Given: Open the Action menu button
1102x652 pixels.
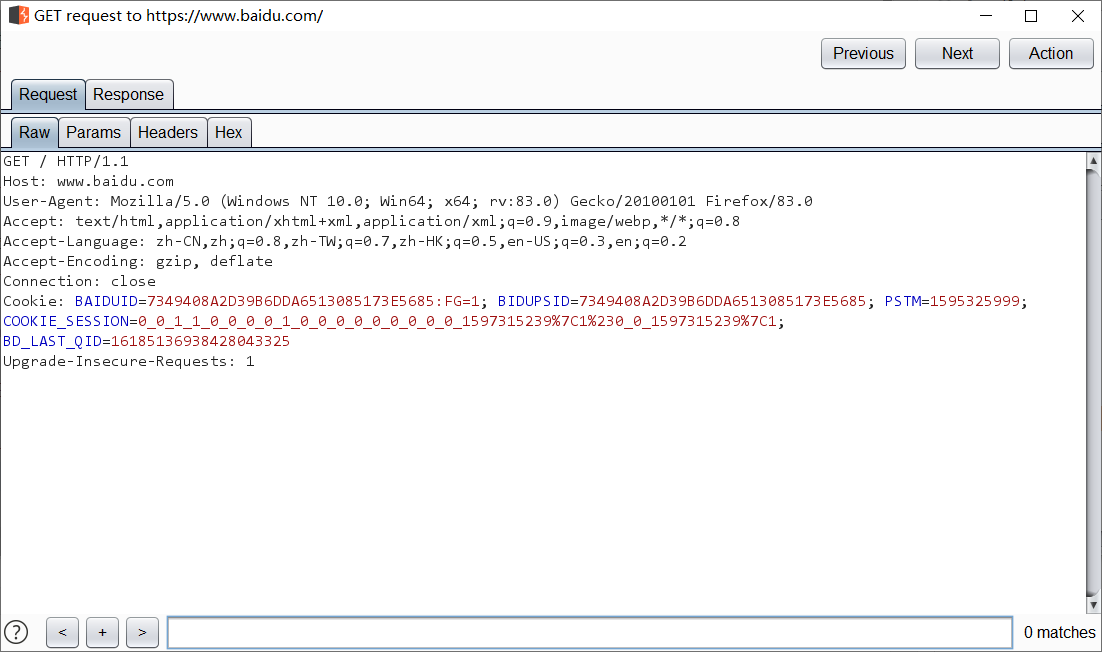Looking at the screenshot, I should (1051, 53).
